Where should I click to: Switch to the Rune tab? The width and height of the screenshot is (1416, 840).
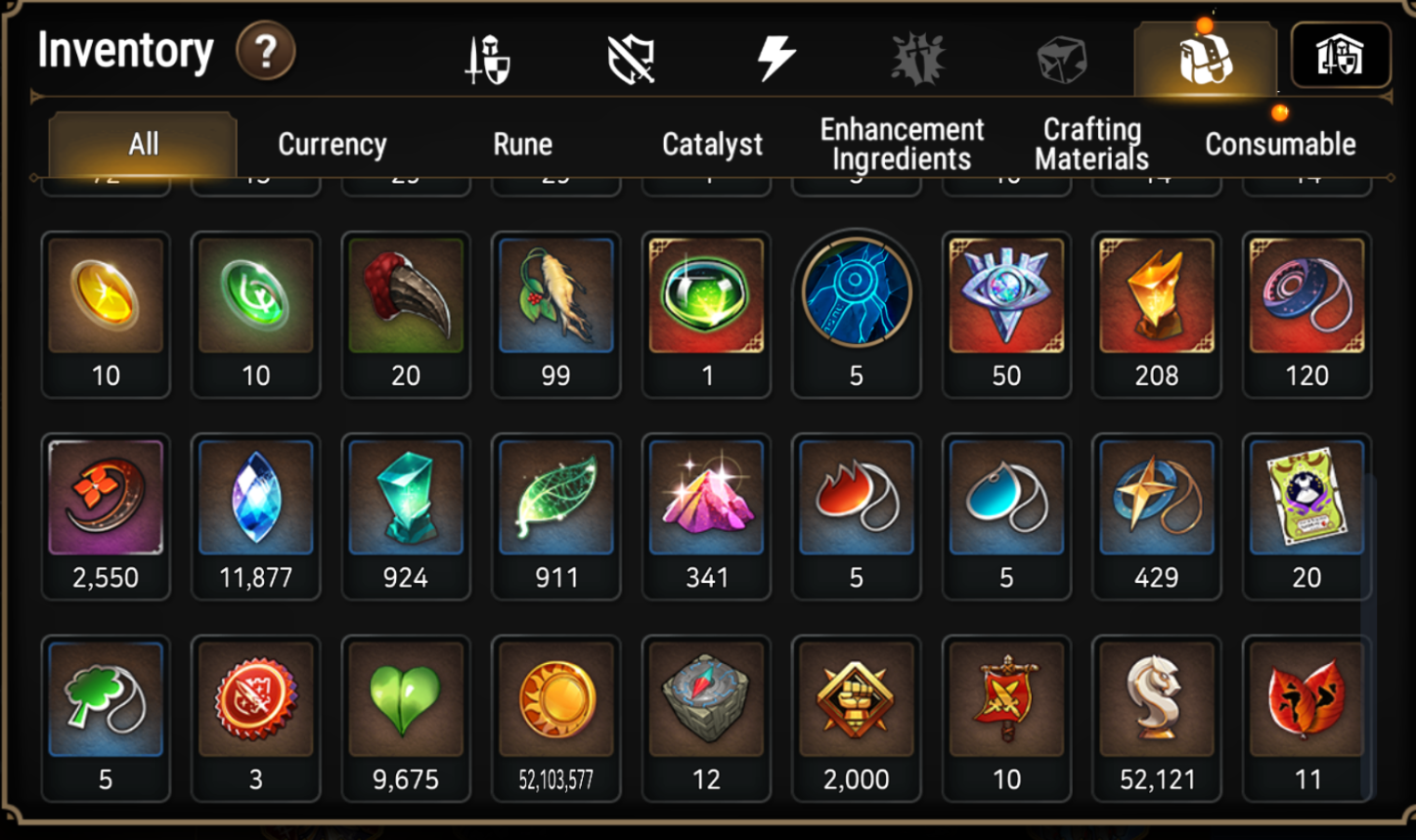(522, 145)
